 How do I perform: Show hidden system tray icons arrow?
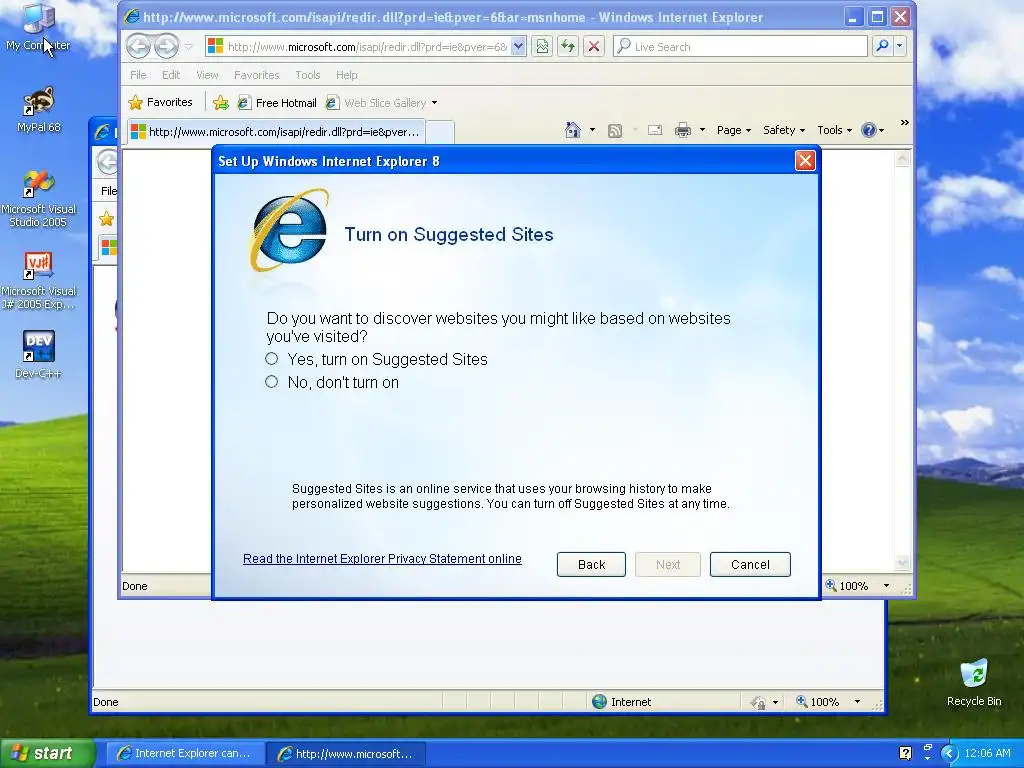tap(948, 754)
